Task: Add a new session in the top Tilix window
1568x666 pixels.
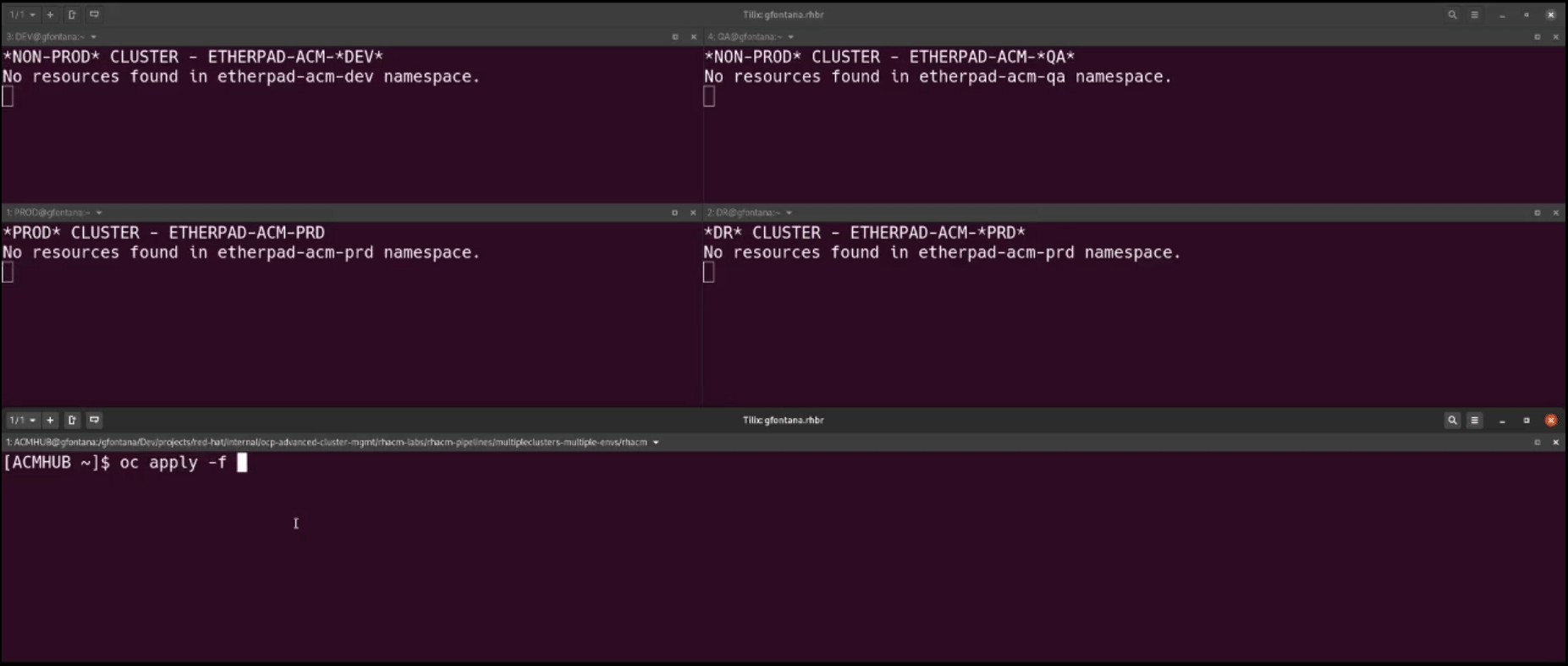Action: coord(50,14)
